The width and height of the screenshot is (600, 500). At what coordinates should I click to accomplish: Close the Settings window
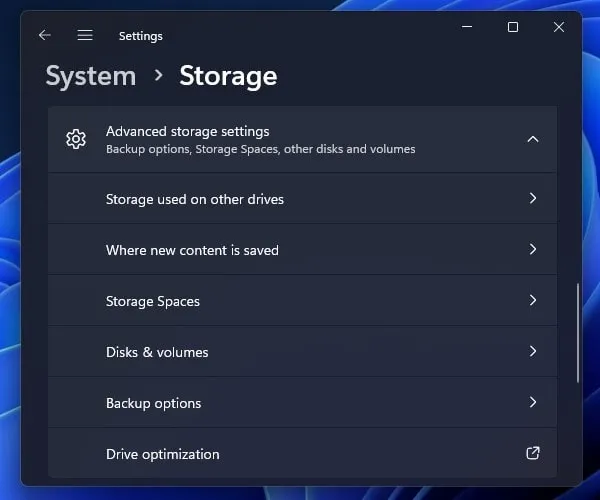click(559, 27)
